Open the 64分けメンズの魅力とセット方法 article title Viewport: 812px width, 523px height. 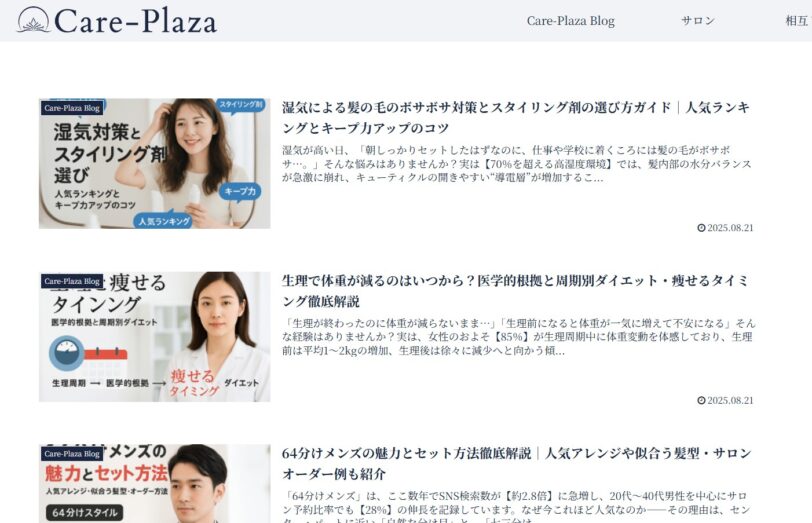tap(517, 463)
